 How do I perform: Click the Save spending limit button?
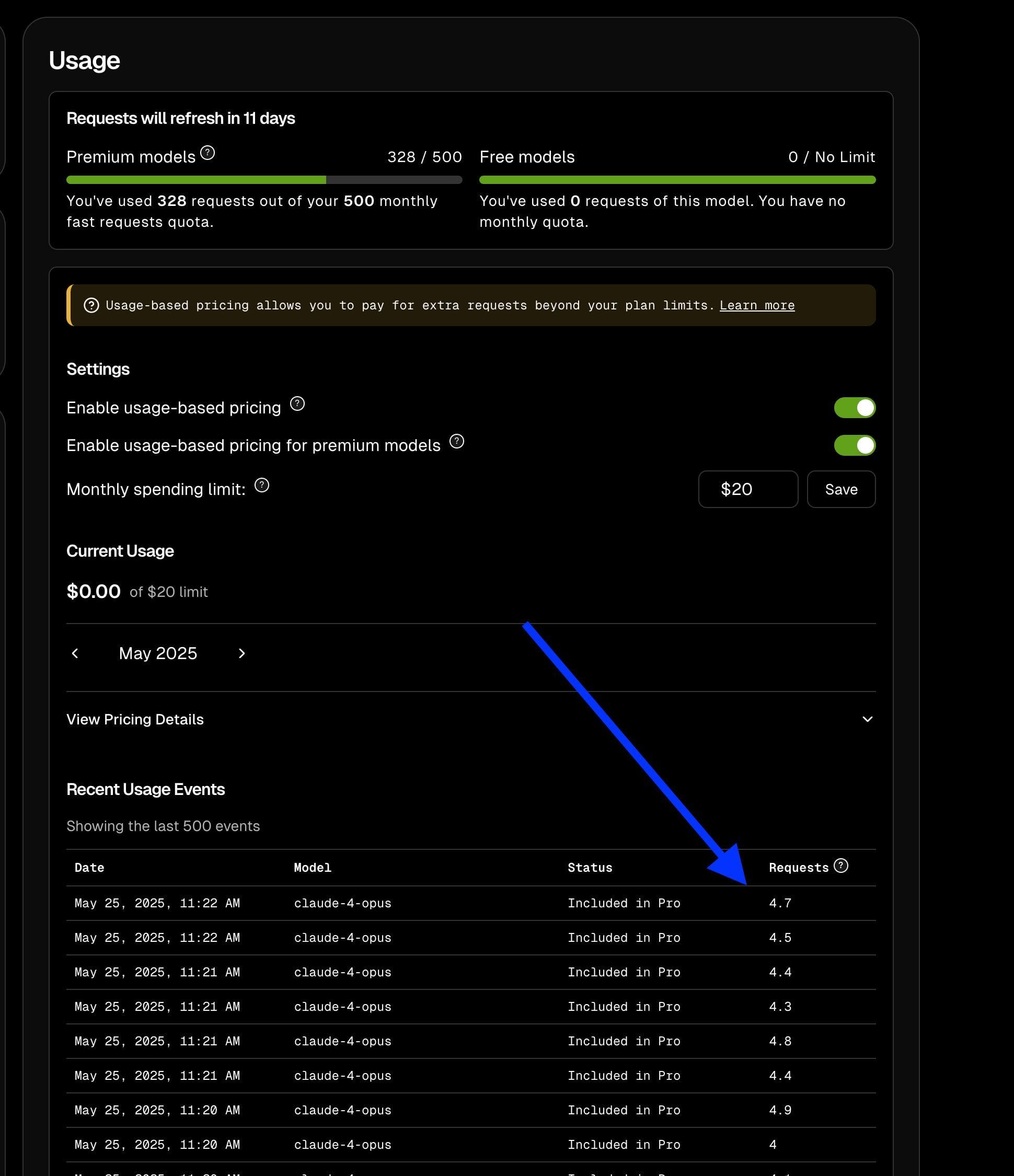841,489
